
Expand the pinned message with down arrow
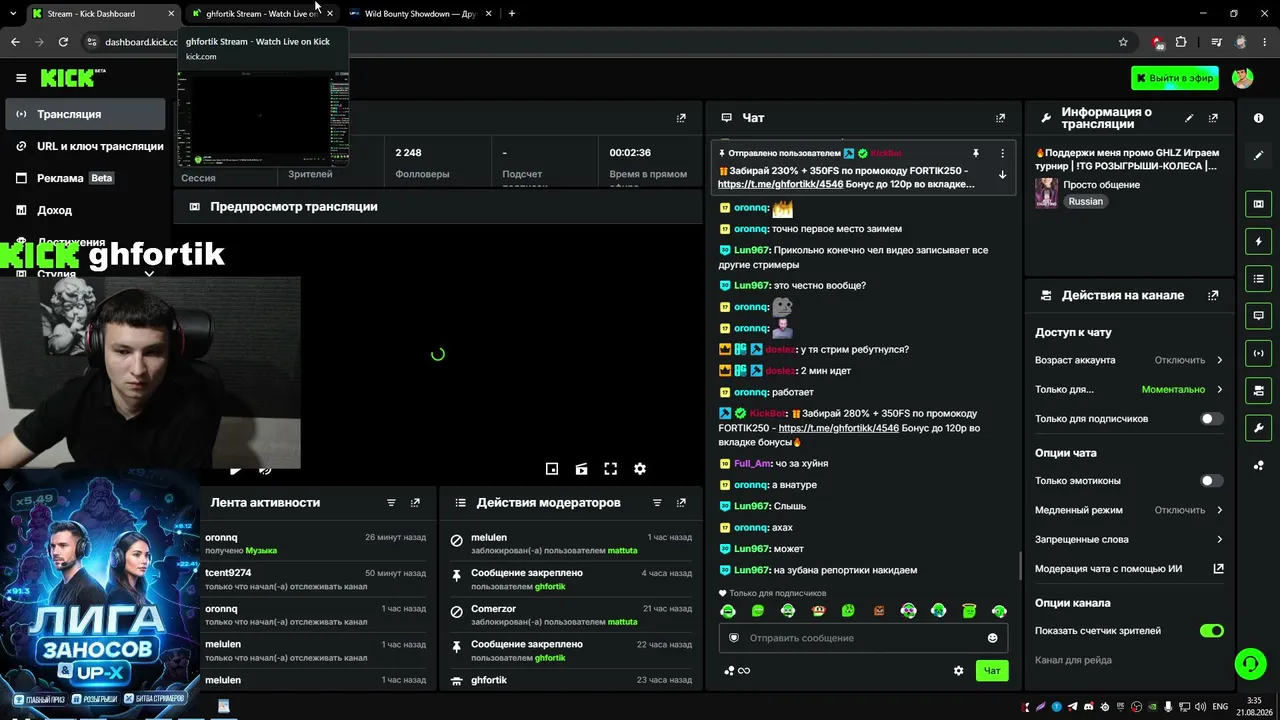pos(1002,175)
